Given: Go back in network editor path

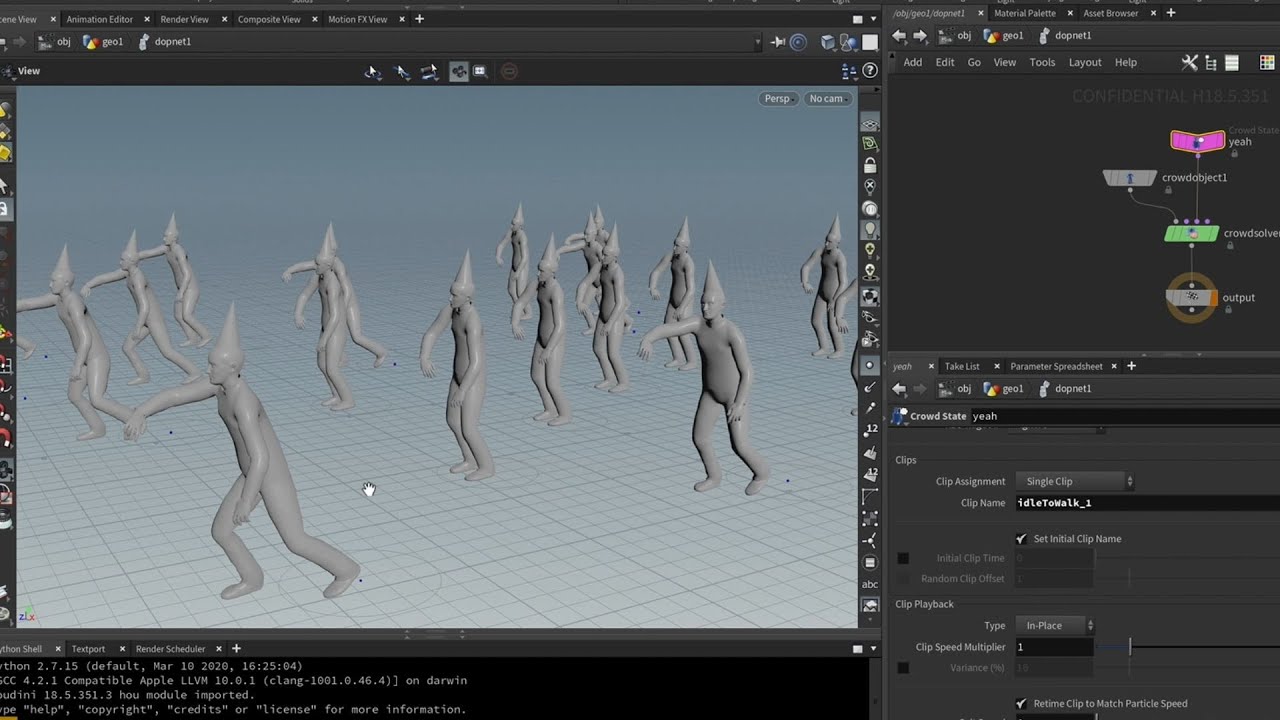Looking at the screenshot, I should [899, 36].
